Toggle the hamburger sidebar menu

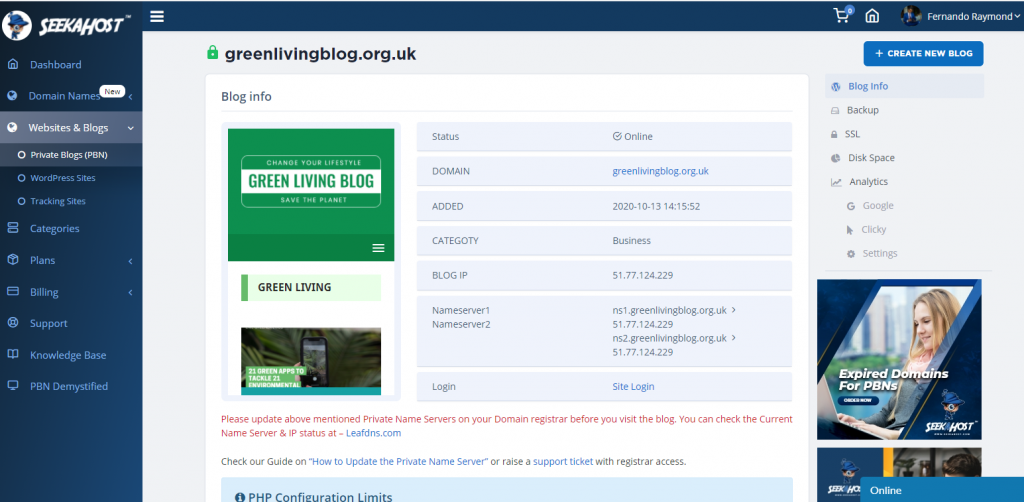157,16
